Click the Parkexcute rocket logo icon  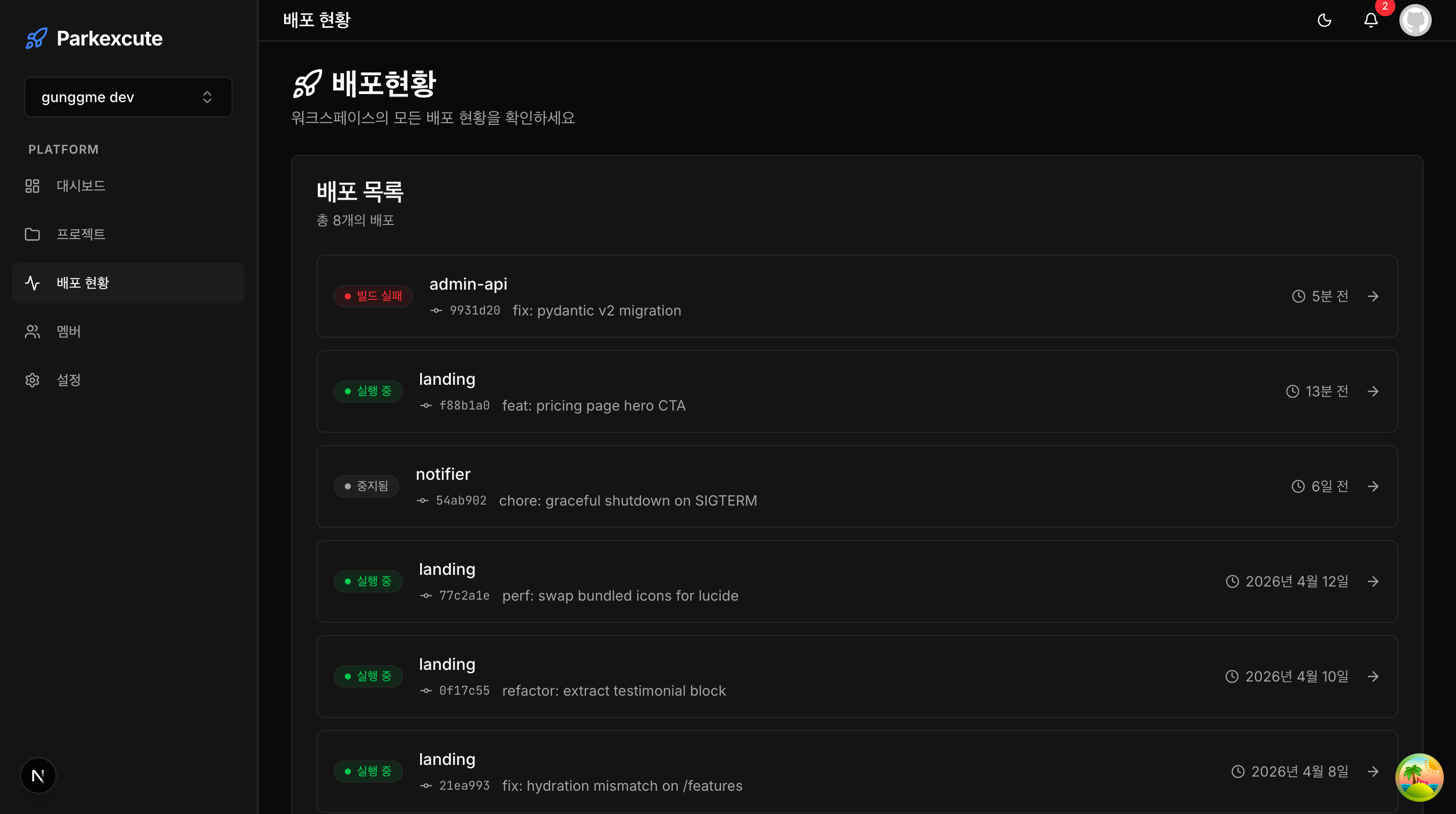(x=36, y=38)
